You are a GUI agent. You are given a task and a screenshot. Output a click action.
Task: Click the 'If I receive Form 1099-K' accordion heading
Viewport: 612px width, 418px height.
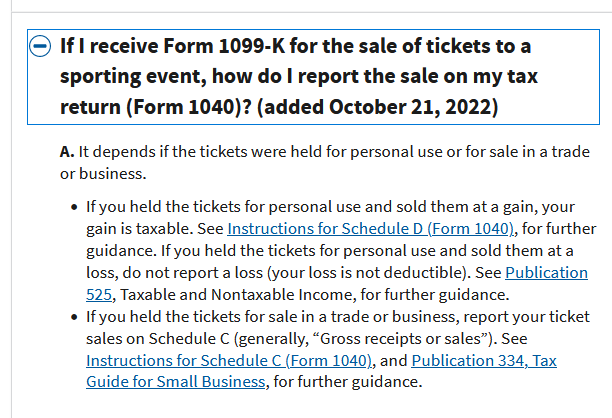click(313, 77)
